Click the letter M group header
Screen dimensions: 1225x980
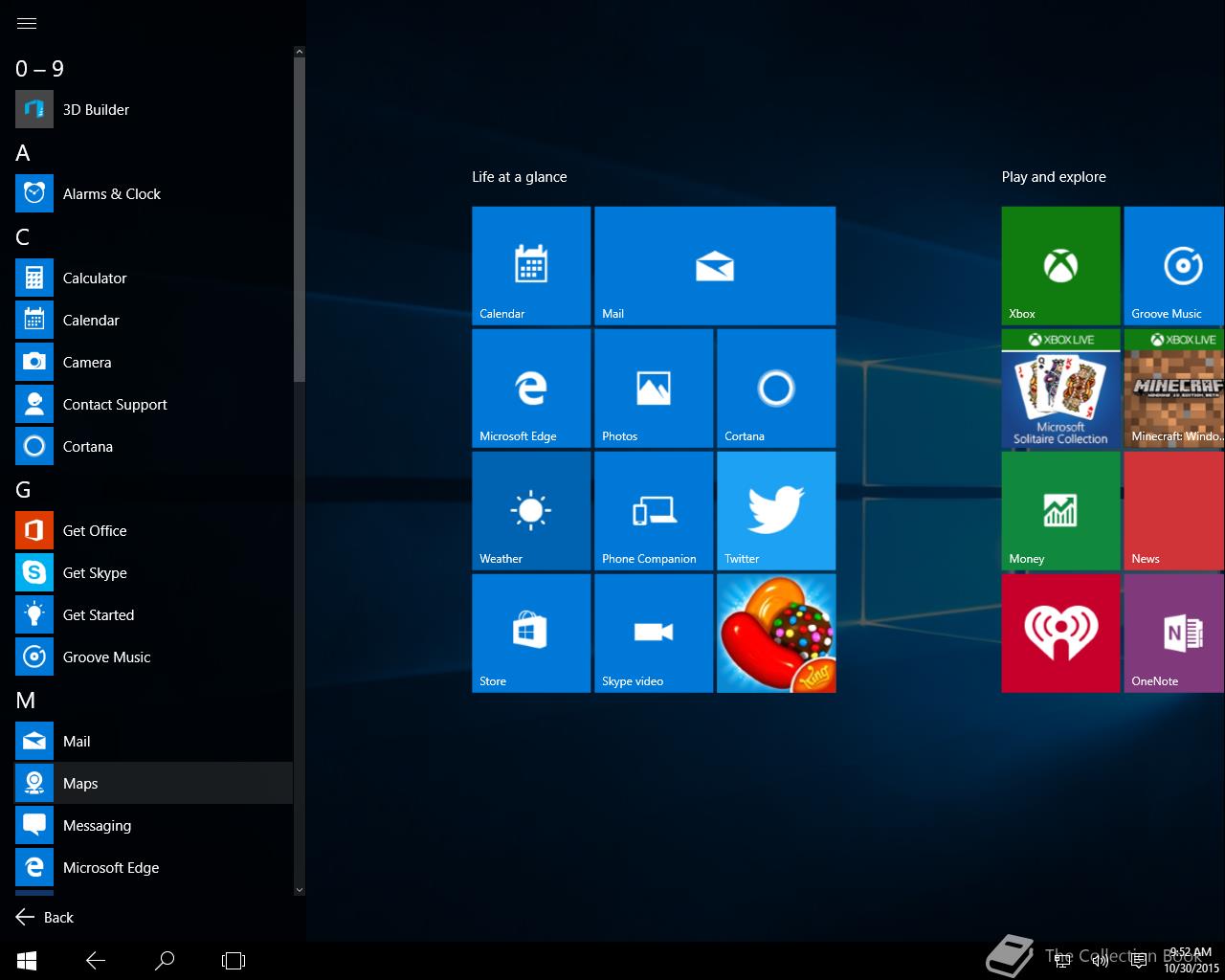point(26,701)
